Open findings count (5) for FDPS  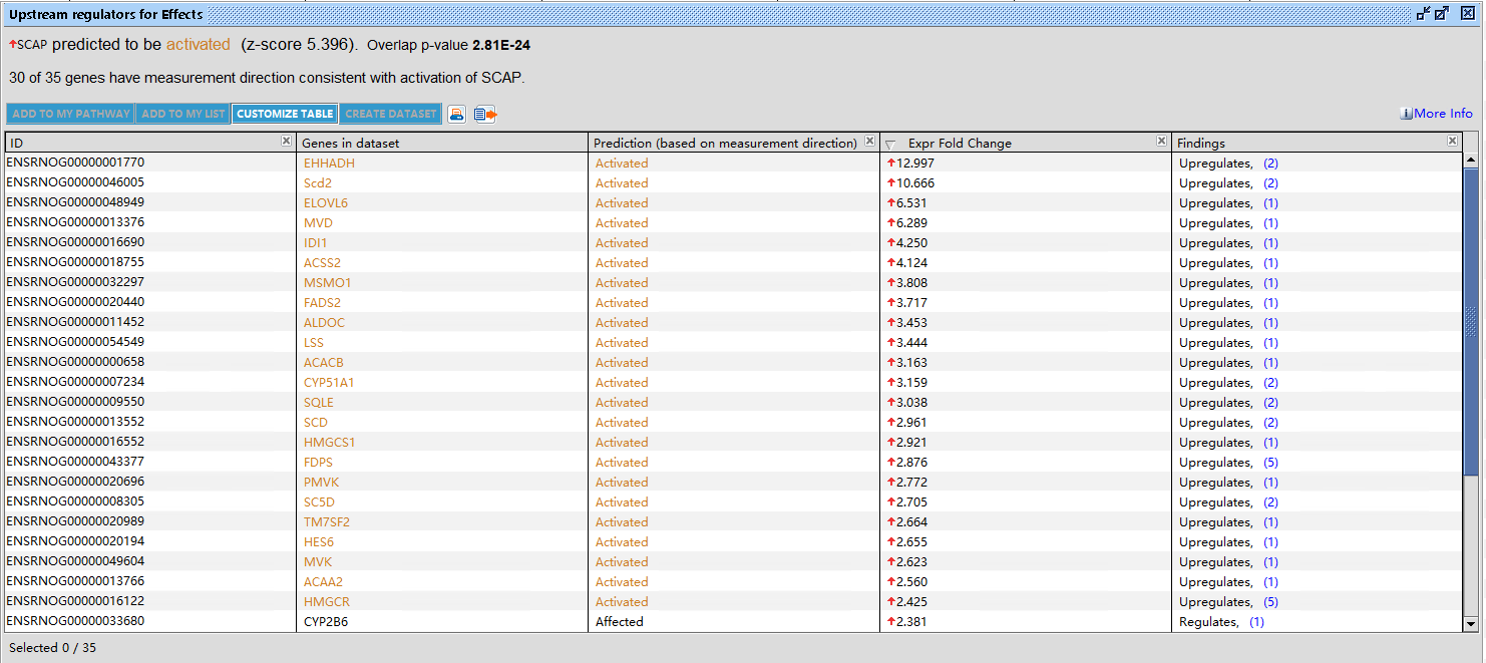pos(1270,463)
